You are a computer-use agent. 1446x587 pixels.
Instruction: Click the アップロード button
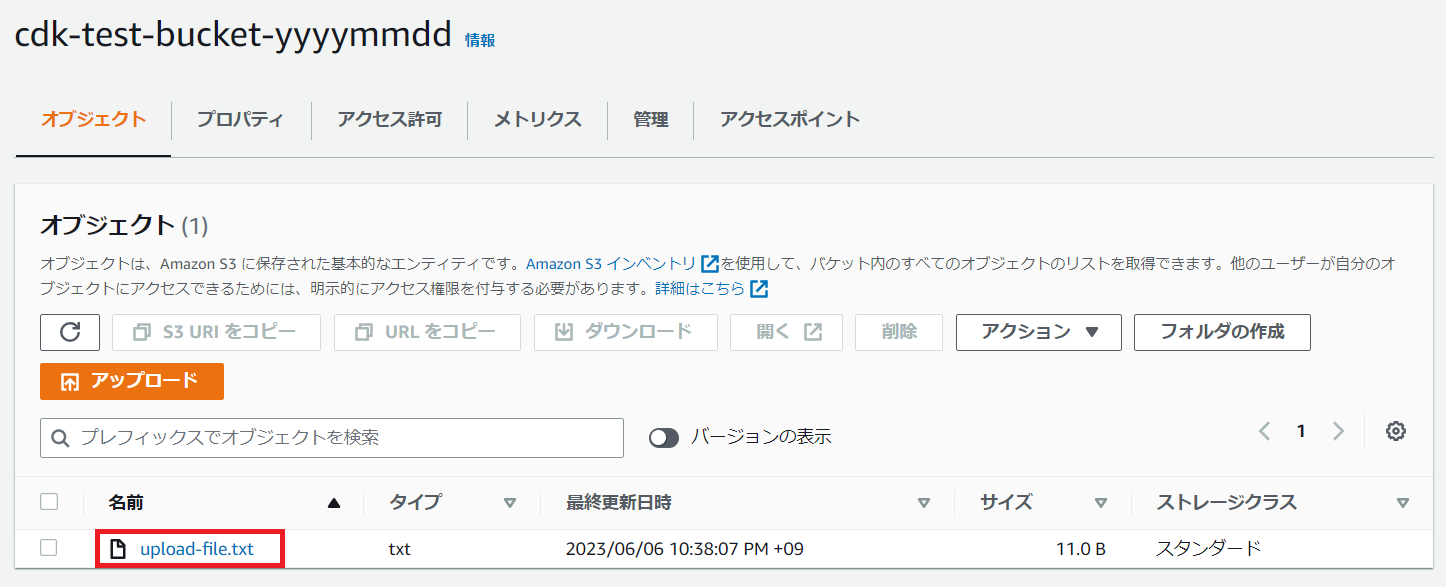coord(132,381)
